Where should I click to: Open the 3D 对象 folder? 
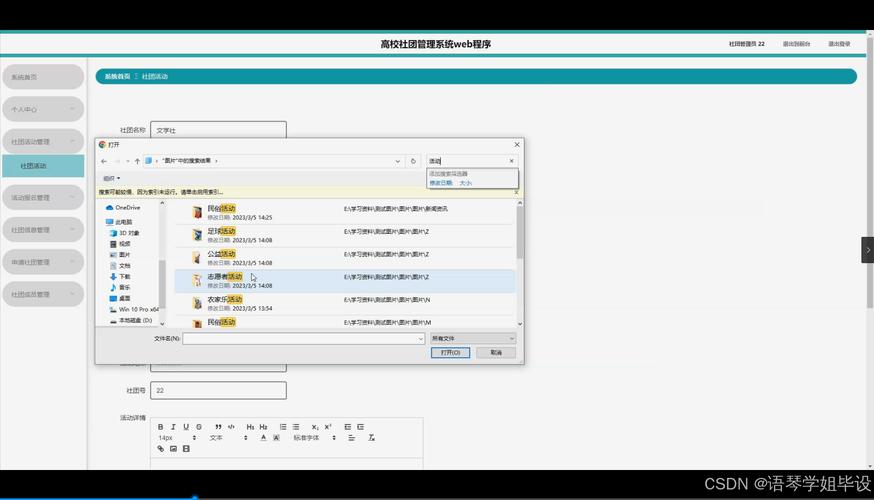(124, 233)
